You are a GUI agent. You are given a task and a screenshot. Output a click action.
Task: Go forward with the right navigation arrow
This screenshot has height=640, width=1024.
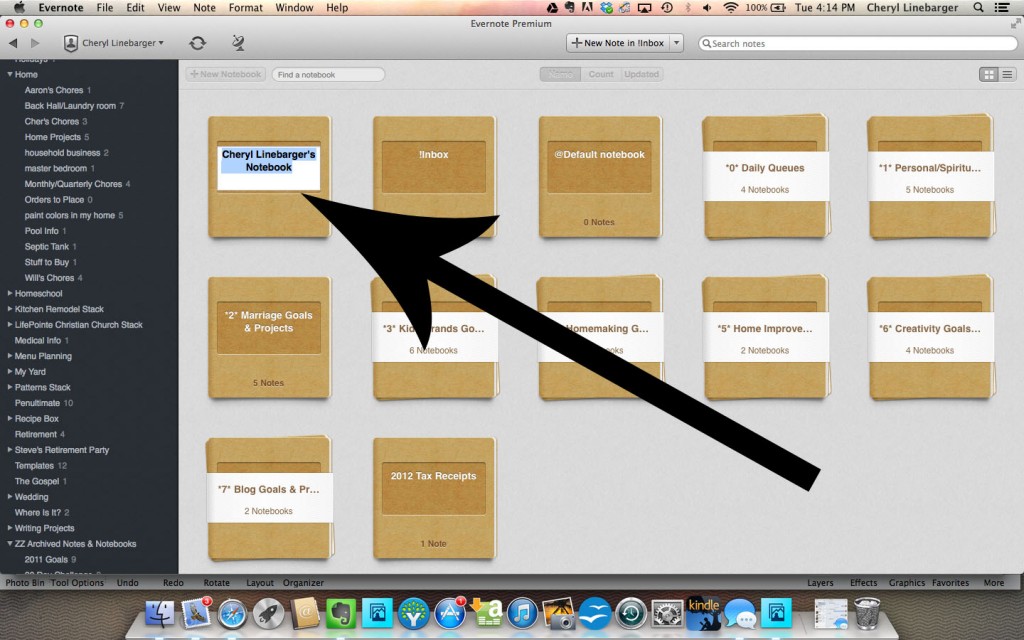(35, 43)
